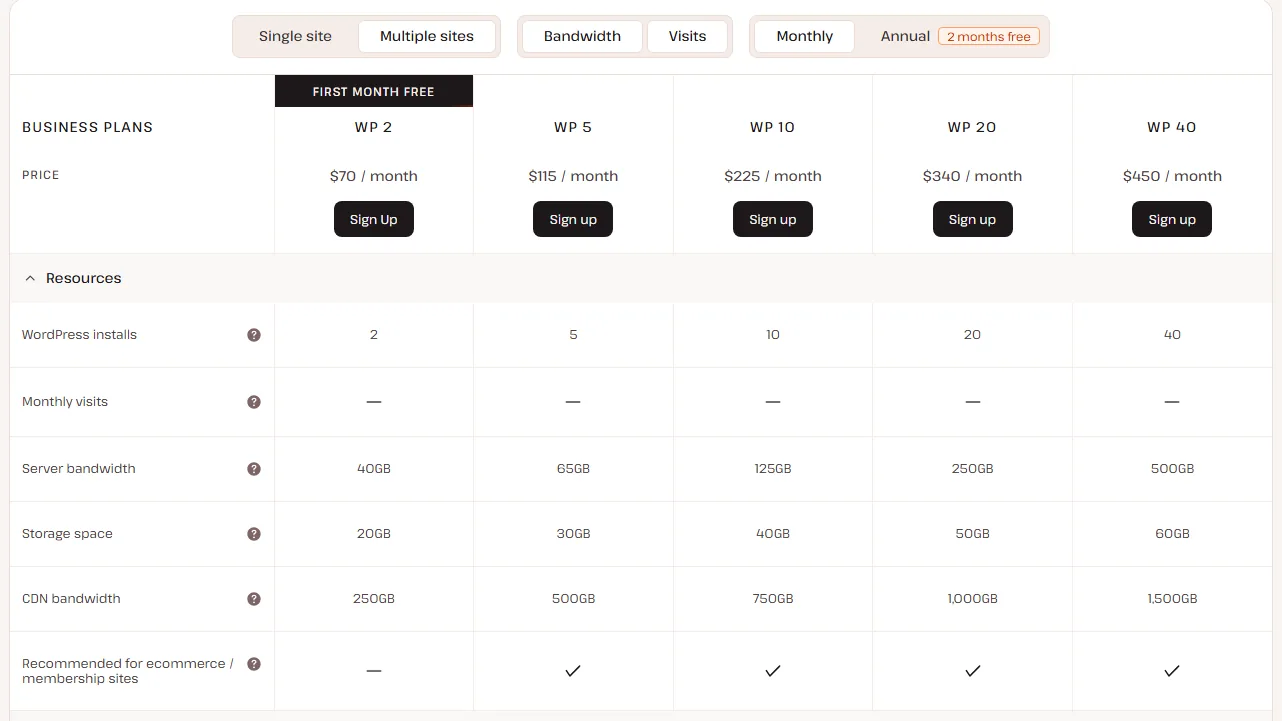Image resolution: width=1282 pixels, height=721 pixels.
Task: Open help icon for CDN bandwidth
Action: 254,599
